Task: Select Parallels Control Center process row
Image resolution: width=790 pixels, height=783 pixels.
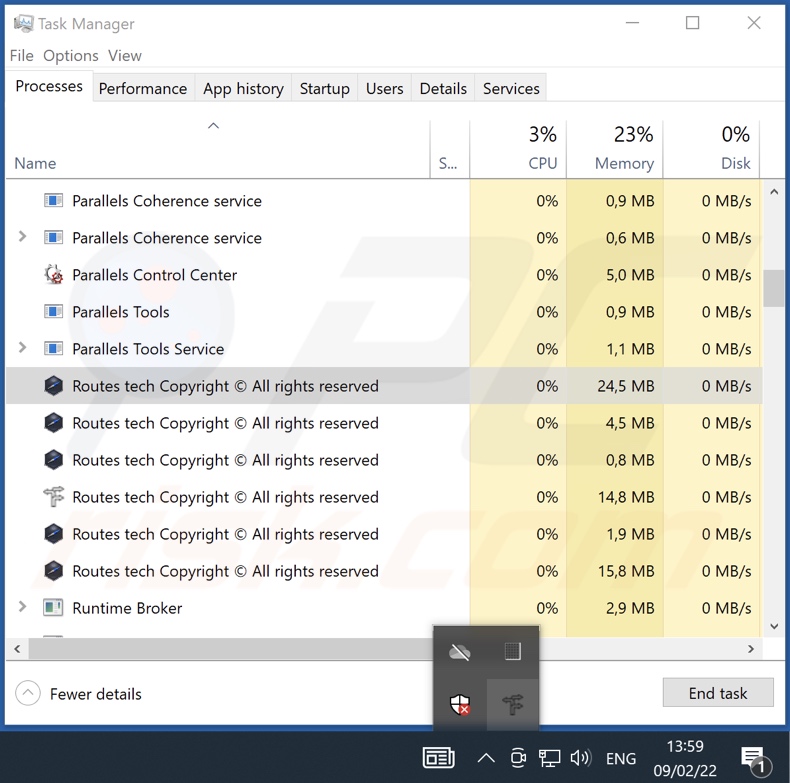Action: point(384,275)
